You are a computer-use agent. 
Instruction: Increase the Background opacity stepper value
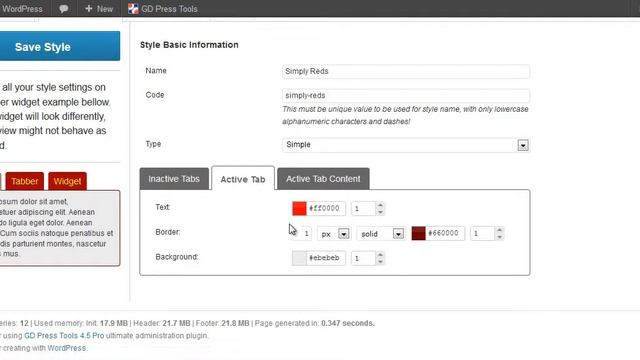(380, 255)
